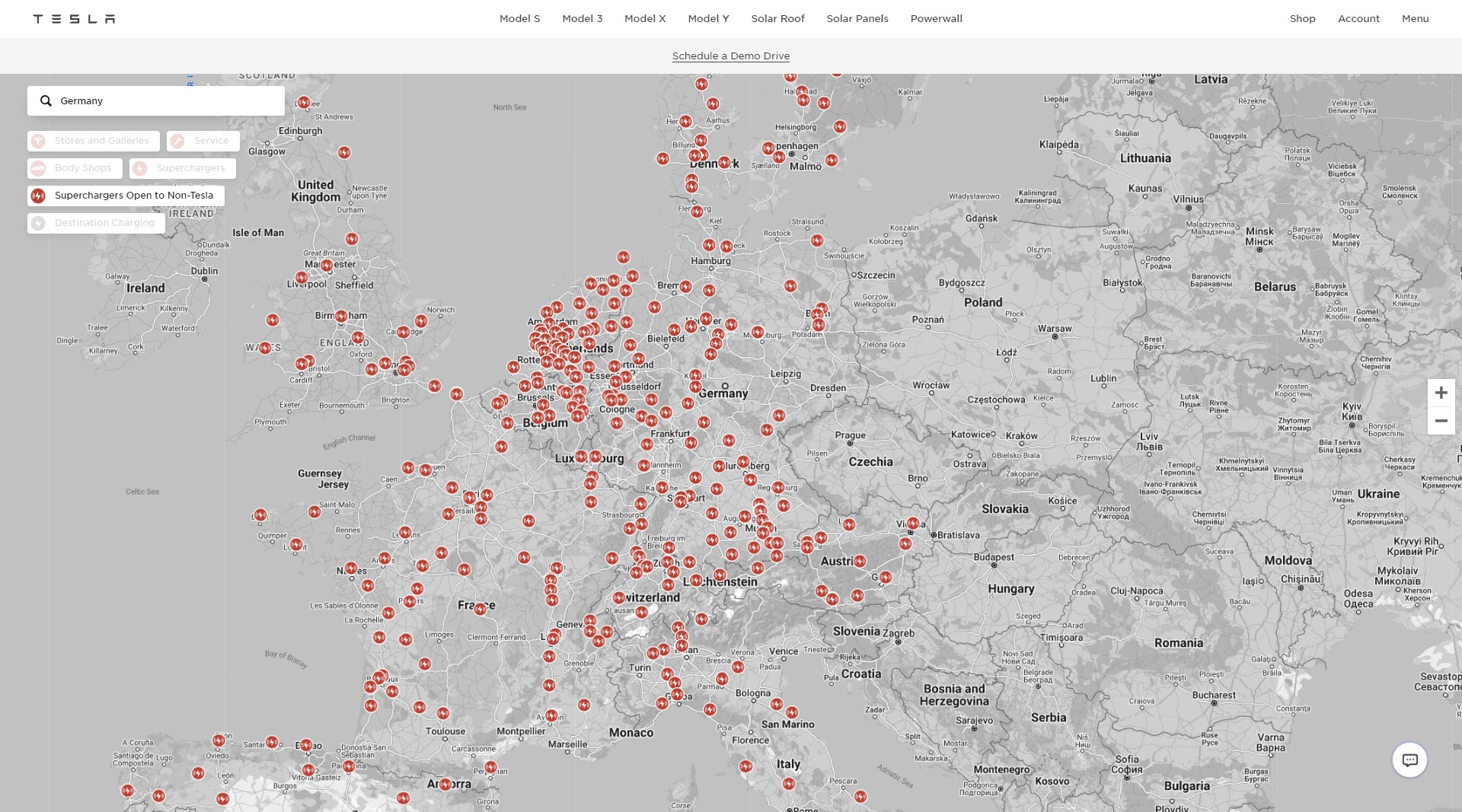
Task: Go to the Account page
Action: click(1358, 18)
